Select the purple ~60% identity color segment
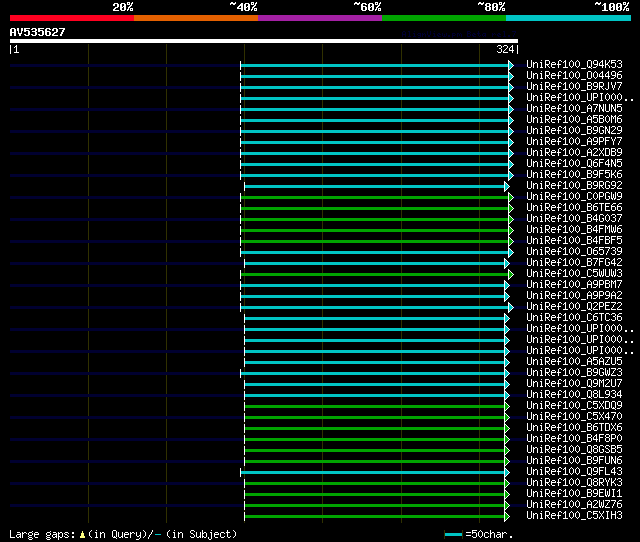 pyautogui.click(x=319, y=18)
